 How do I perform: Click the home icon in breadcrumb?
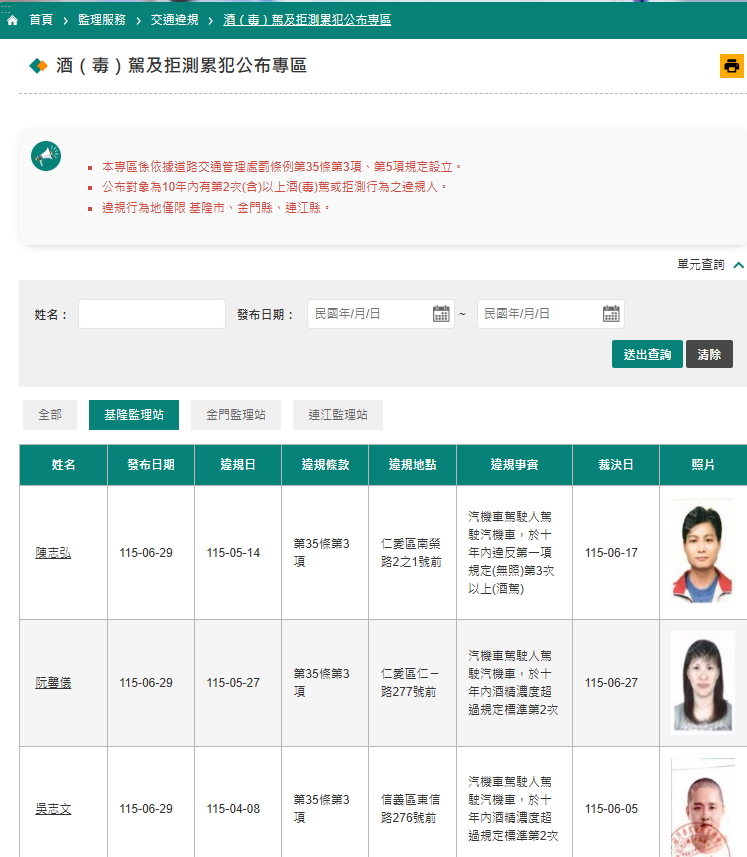[13, 20]
